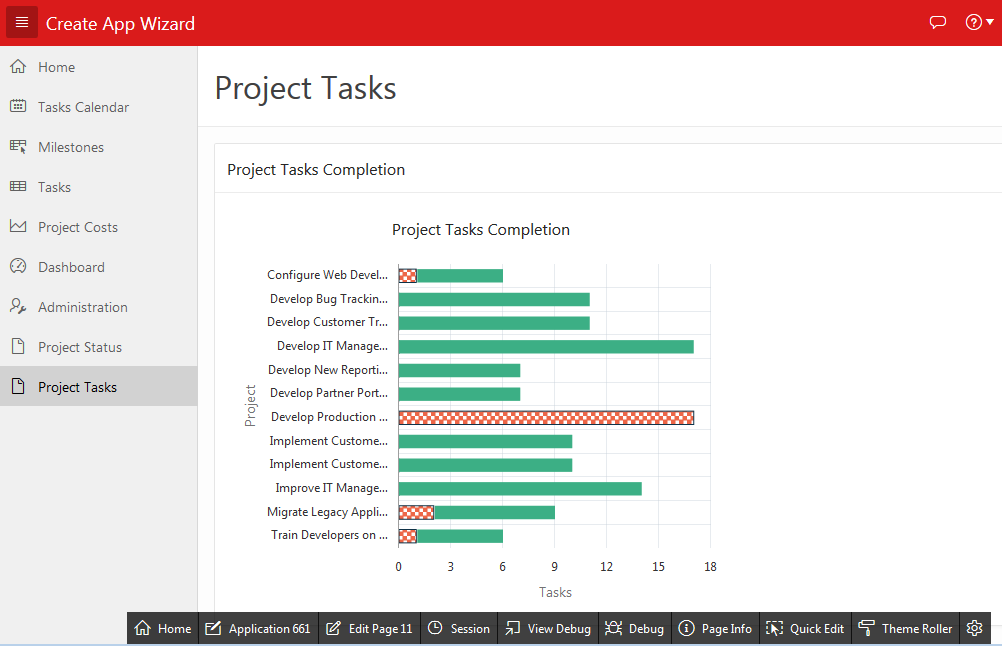The image size is (1002, 646).
Task: Open Application 661 in developer toolbar
Action: tap(258, 628)
